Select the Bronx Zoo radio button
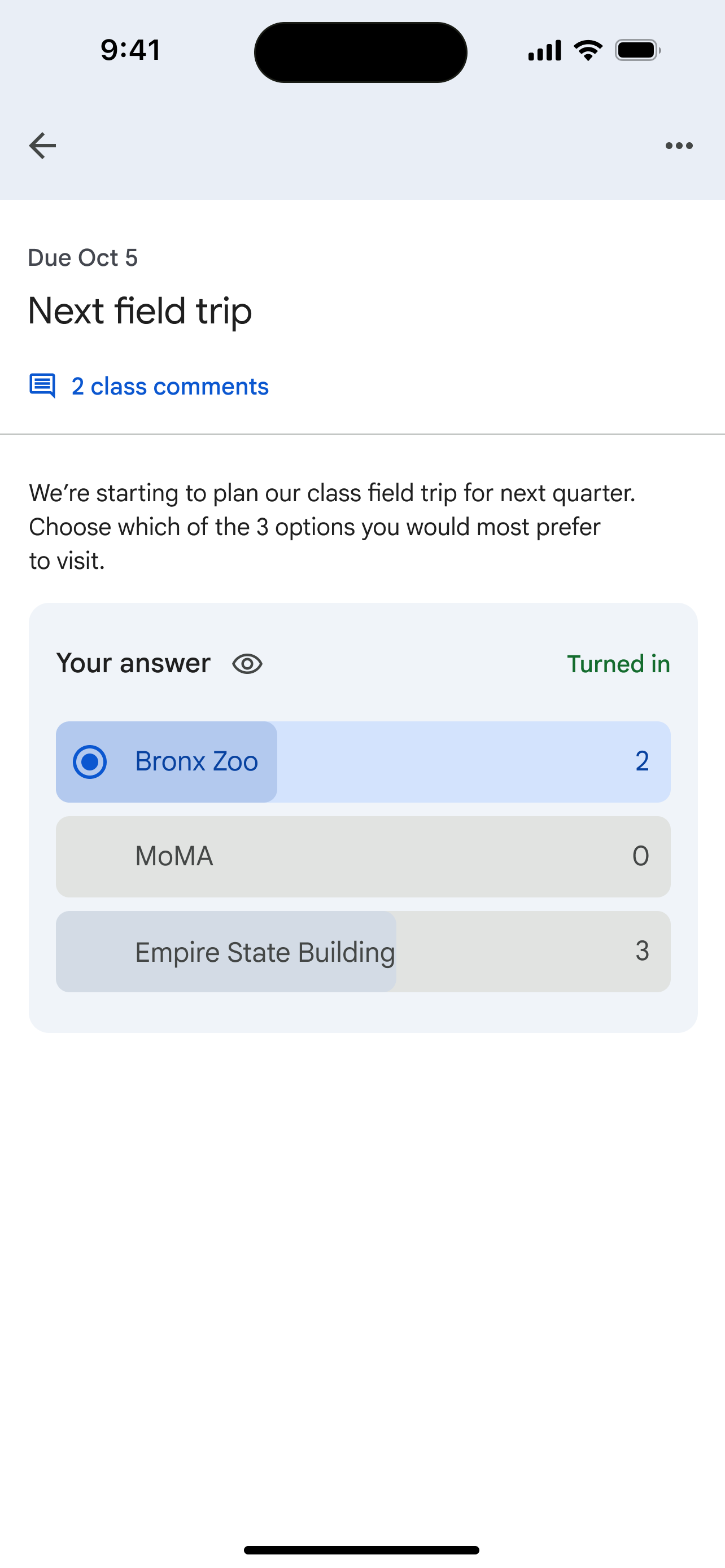 (x=90, y=761)
